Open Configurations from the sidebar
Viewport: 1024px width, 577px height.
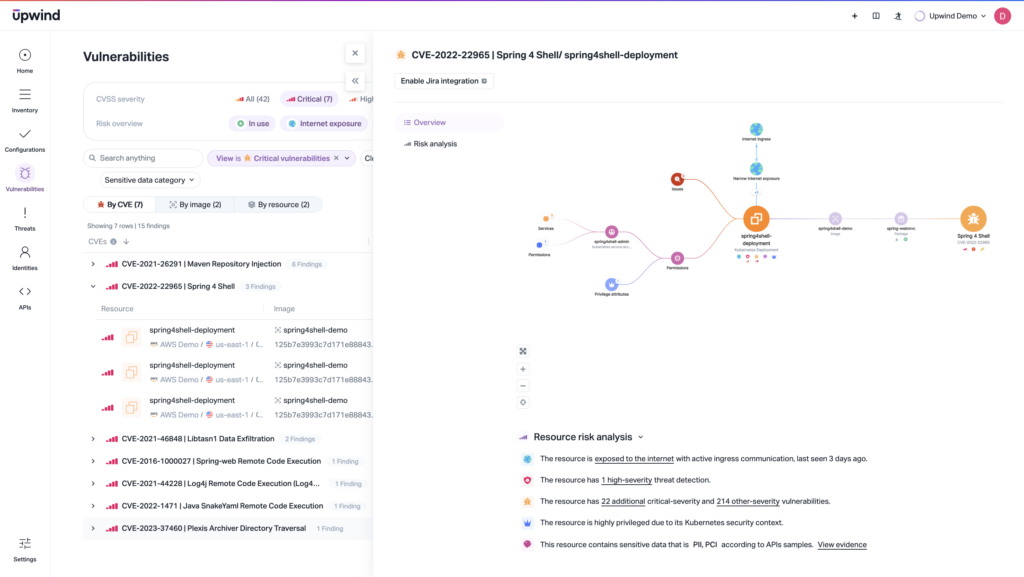tap(25, 140)
